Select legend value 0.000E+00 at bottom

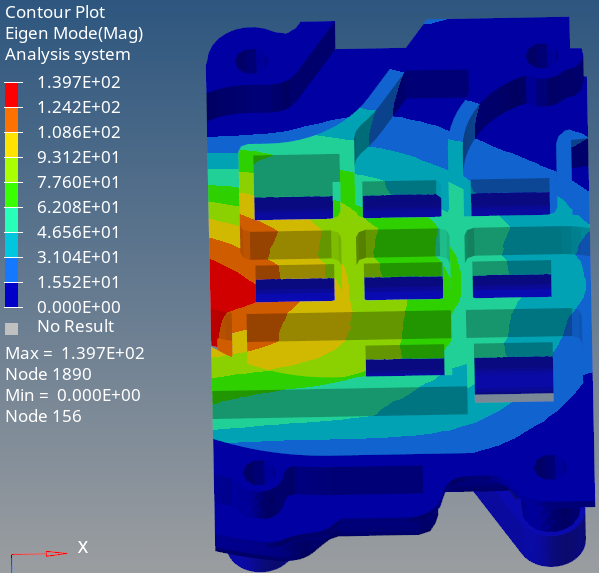(79, 307)
